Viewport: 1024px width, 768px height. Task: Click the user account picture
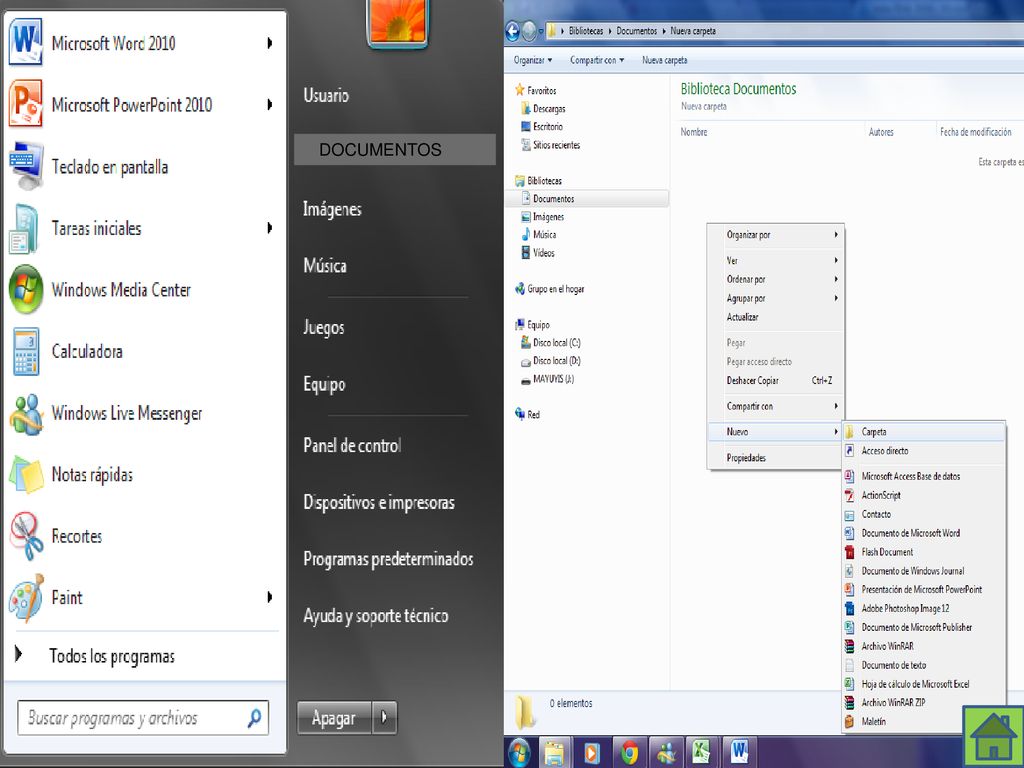397,23
